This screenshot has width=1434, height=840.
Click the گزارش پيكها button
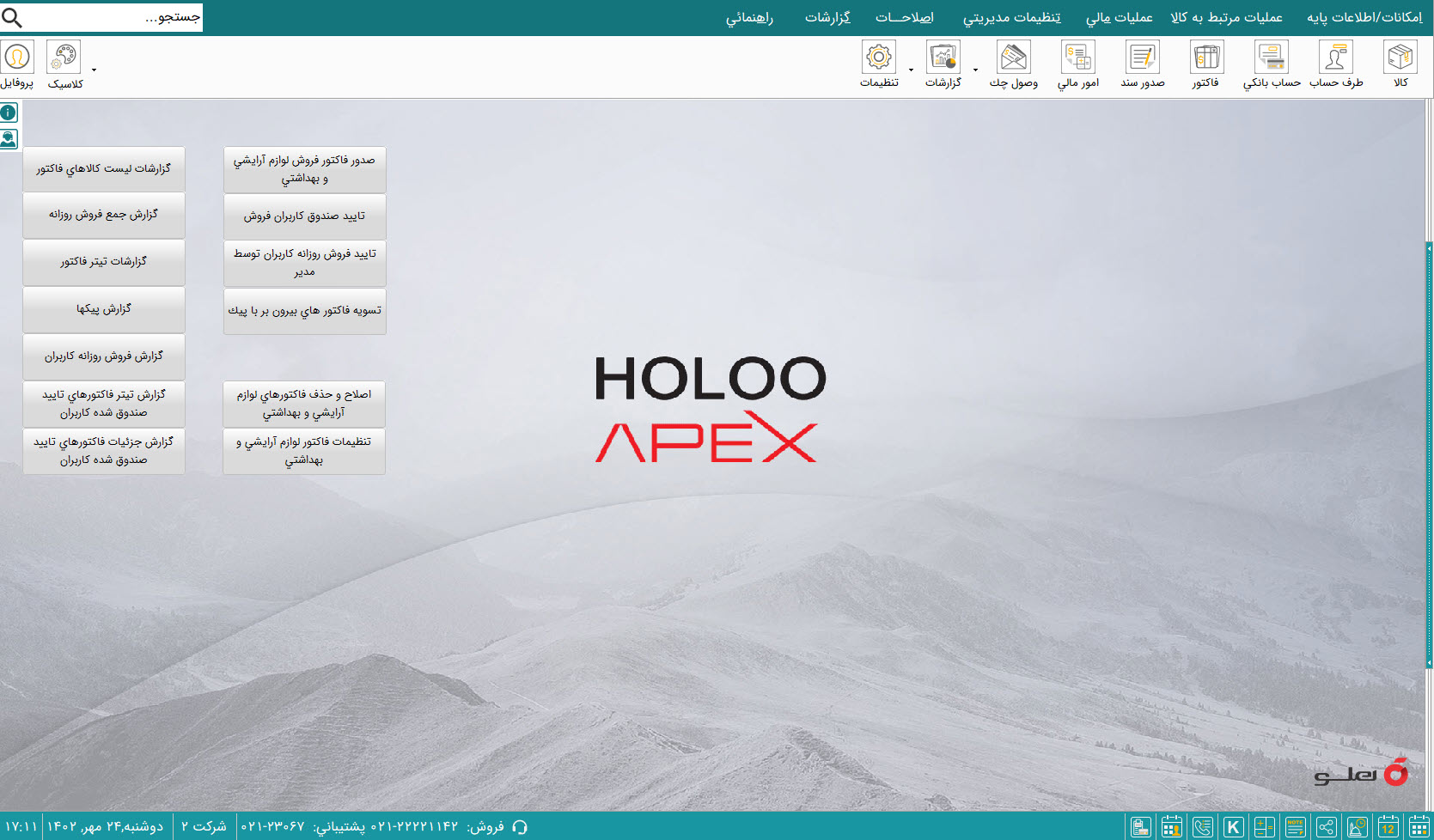coord(104,309)
